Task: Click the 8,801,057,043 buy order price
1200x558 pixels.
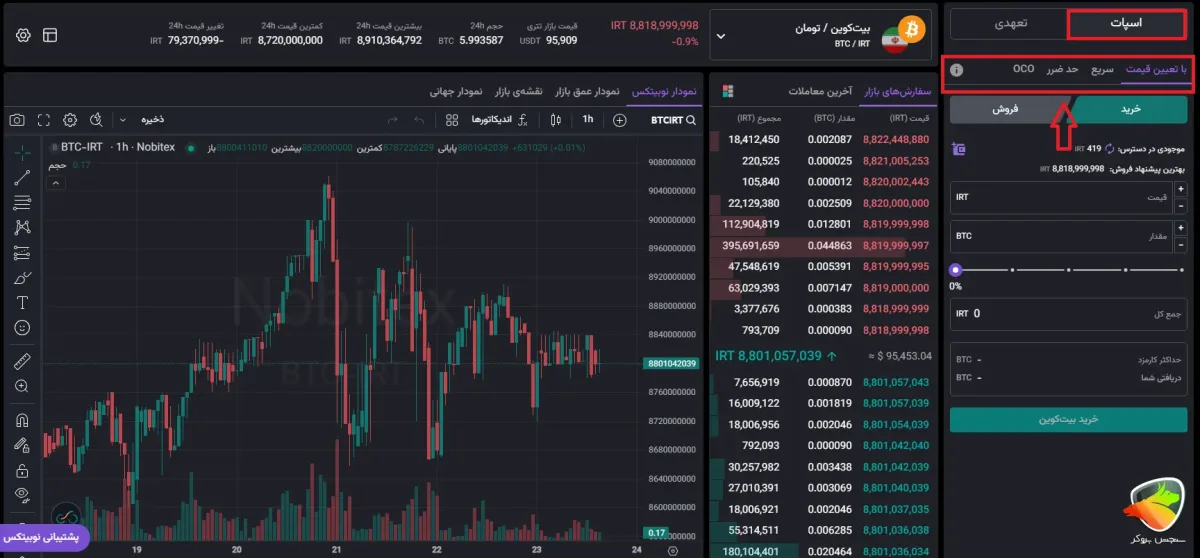Action: tap(894, 382)
